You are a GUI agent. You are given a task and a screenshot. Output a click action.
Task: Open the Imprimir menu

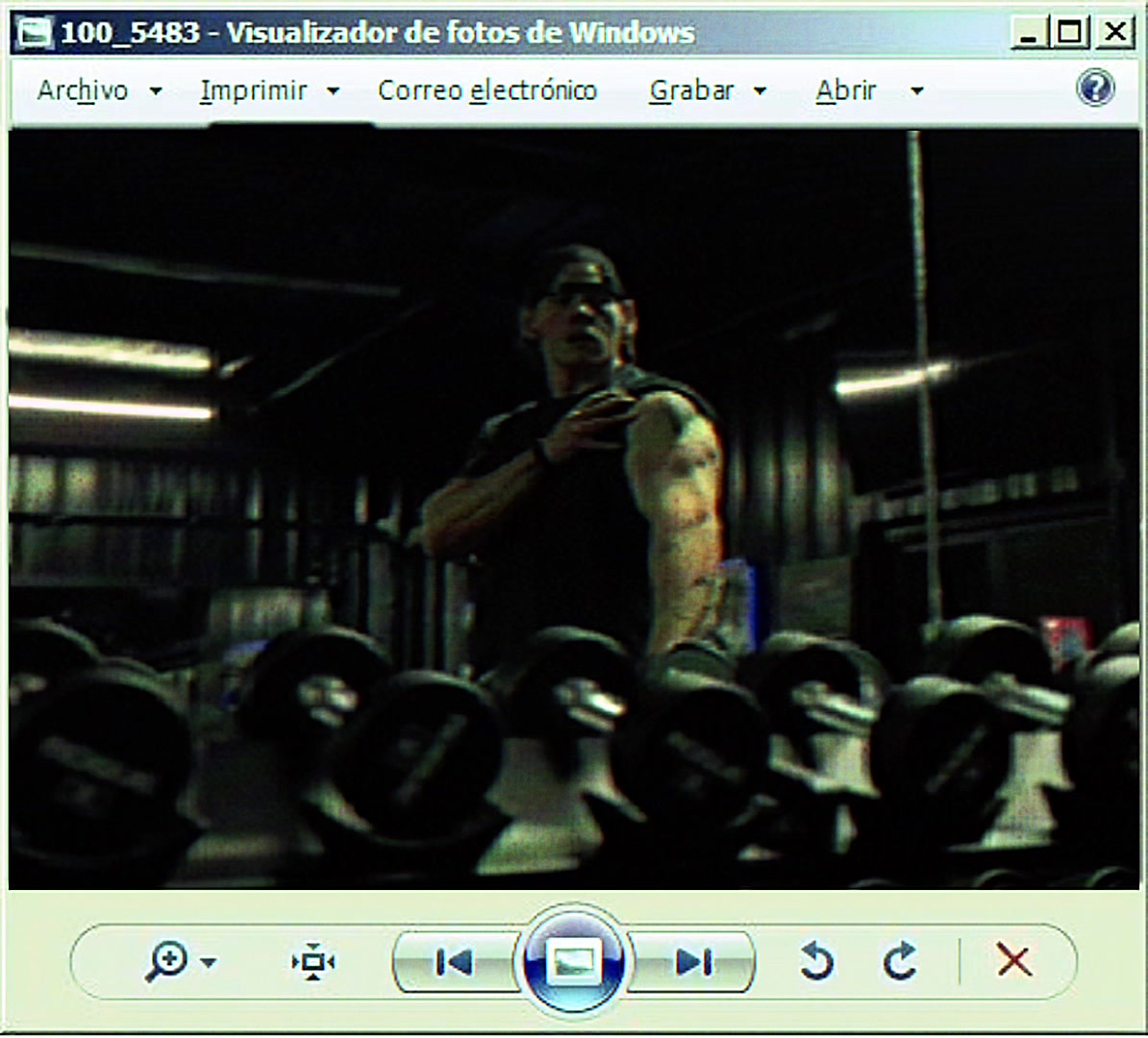[x=253, y=90]
